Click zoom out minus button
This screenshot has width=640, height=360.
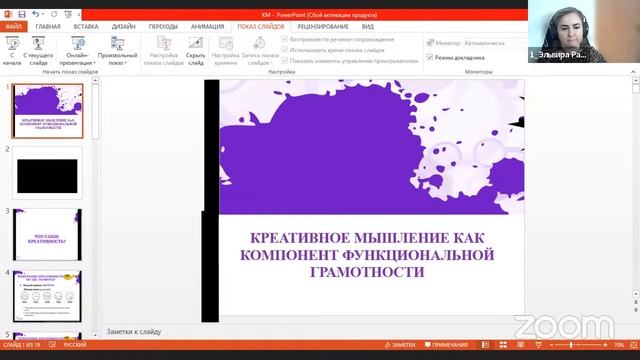[551, 345]
